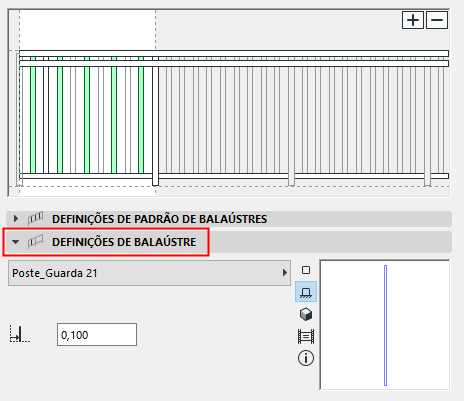Click the baluster pattern icon beside Definições de Padrão
Viewport: 464px width, 401px height.
(35, 219)
